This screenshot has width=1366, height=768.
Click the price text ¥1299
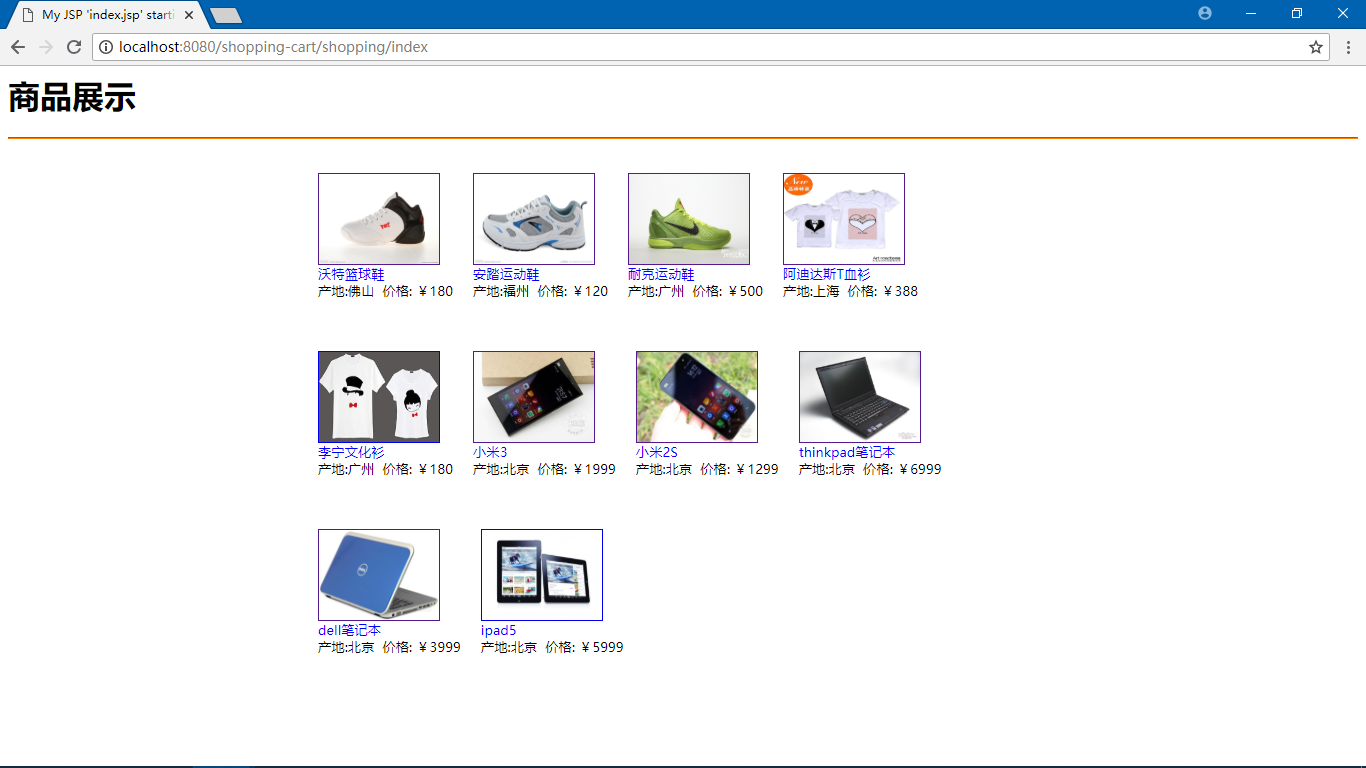(x=756, y=469)
